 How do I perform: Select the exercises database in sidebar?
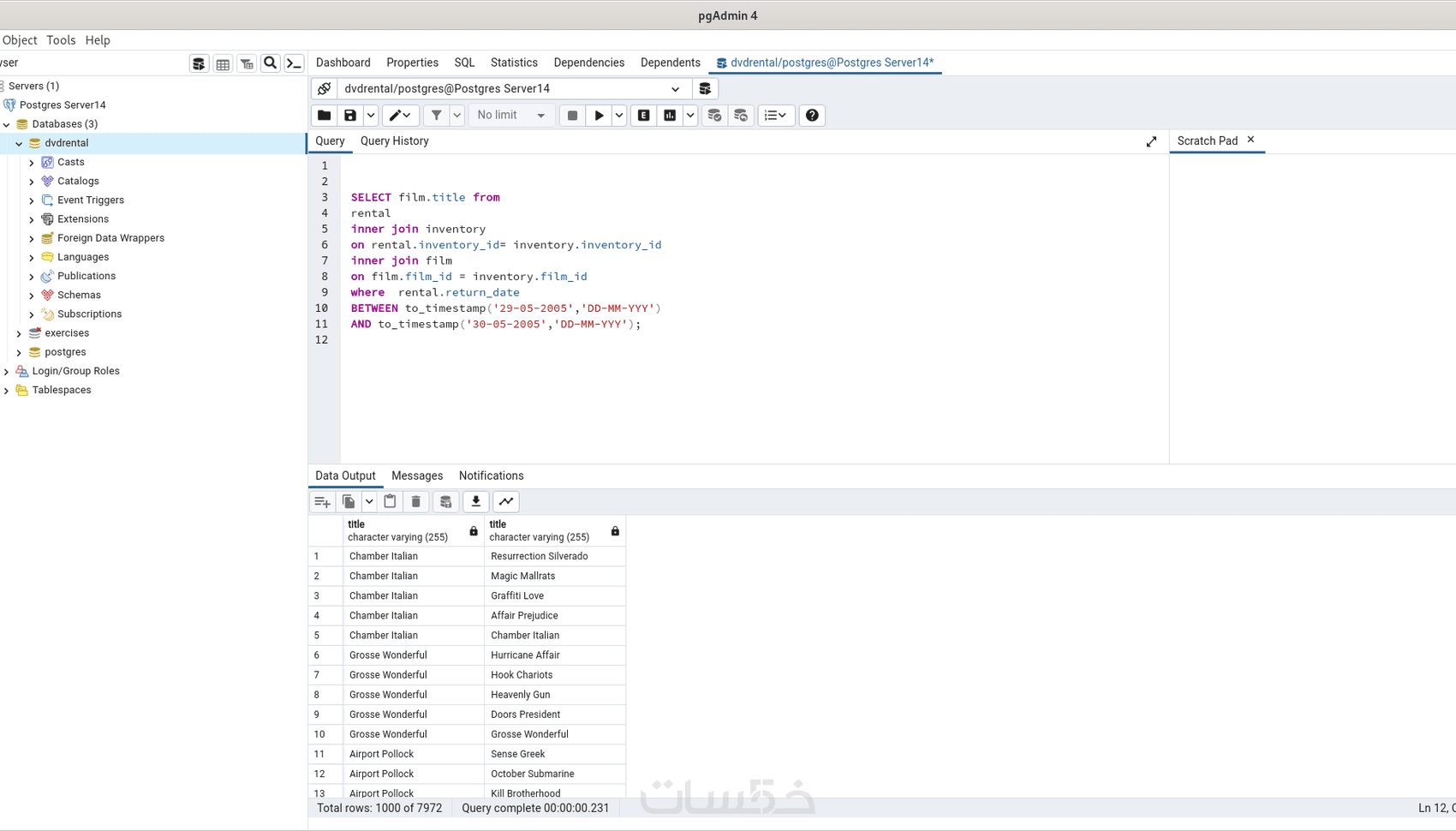coord(66,332)
